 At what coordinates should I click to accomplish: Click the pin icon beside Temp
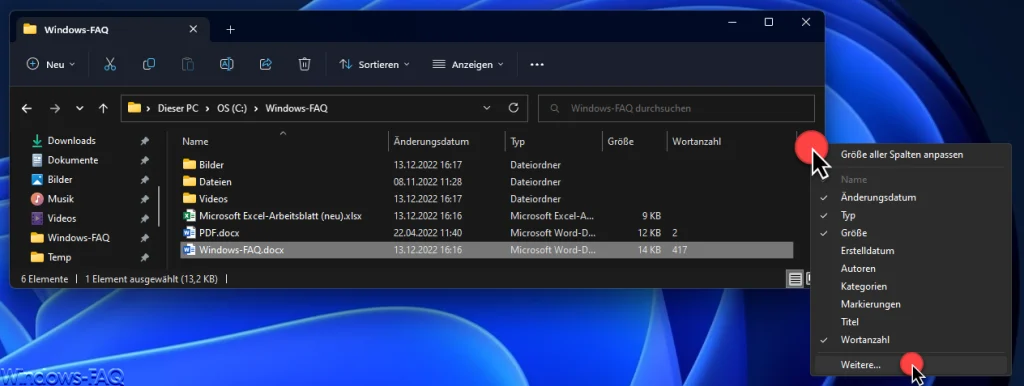click(144, 257)
